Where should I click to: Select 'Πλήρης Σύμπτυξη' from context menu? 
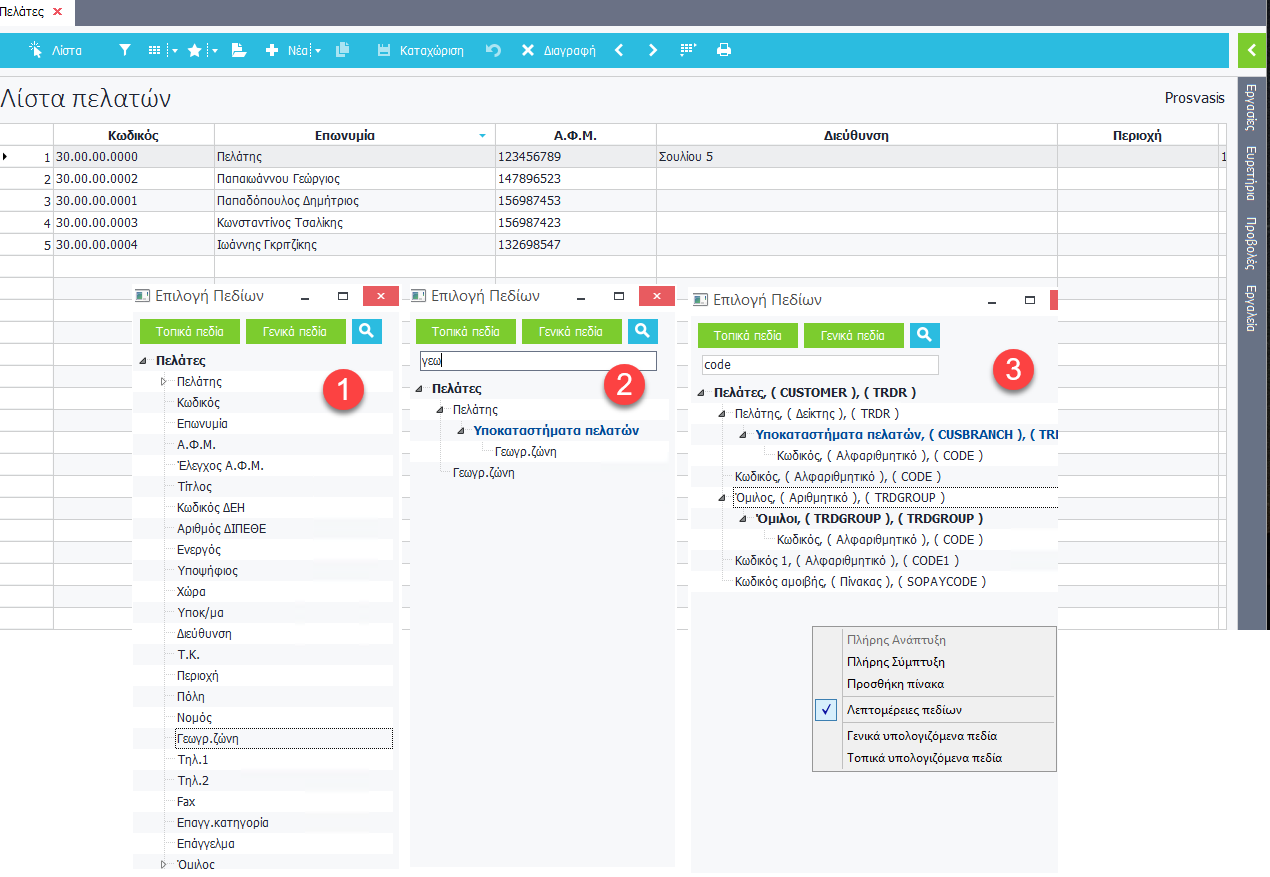coord(895,662)
